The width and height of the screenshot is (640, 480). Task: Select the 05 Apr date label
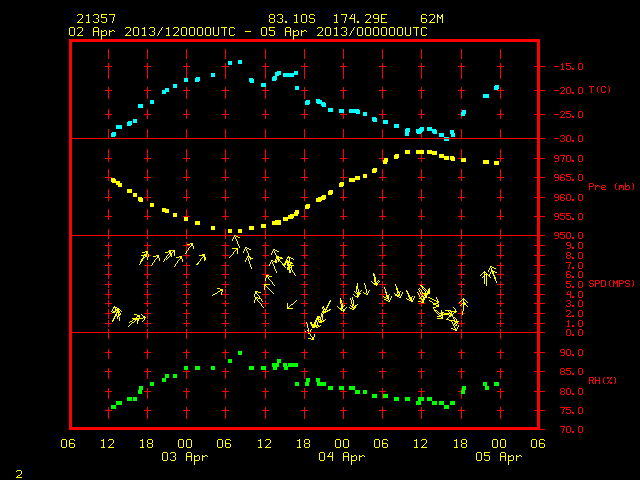coord(498,457)
